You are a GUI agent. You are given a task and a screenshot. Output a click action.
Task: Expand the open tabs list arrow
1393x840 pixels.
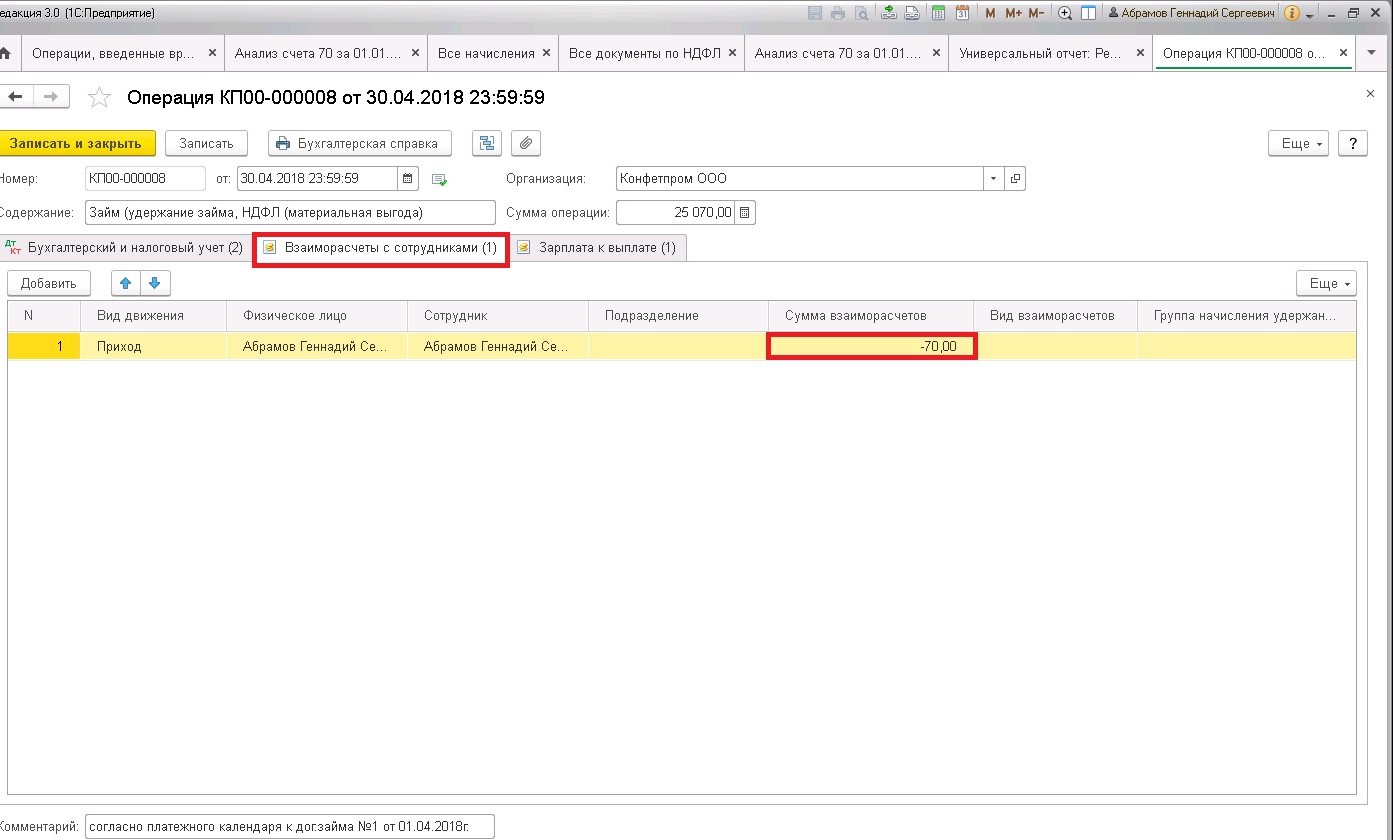pos(1371,53)
